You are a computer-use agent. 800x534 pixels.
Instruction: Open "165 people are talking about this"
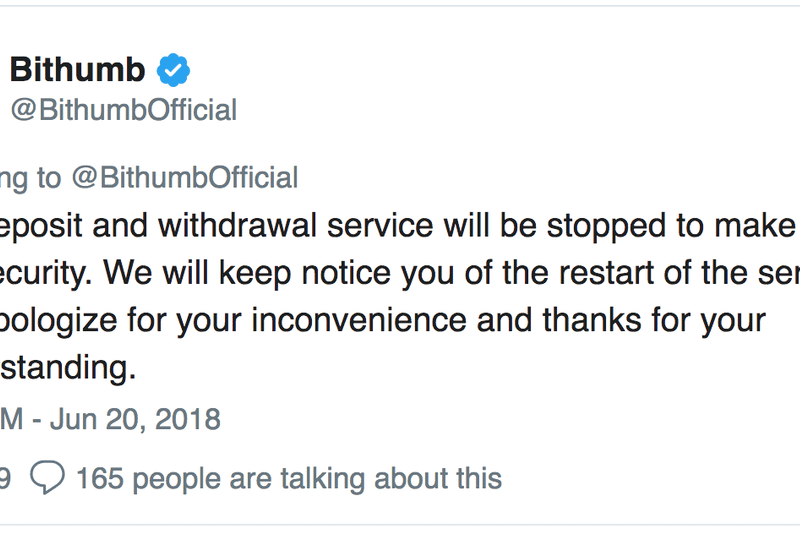[288, 478]
